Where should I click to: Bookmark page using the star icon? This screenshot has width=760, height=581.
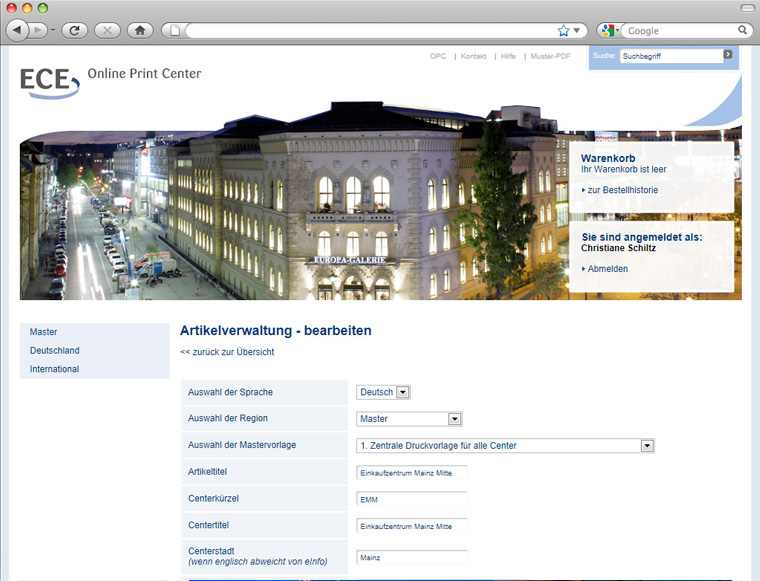pos(563,31)
